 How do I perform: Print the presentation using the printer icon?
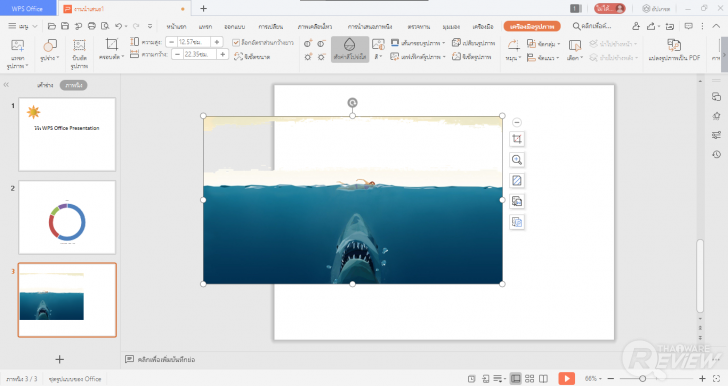pyautogui.click(x=92, y=26)
